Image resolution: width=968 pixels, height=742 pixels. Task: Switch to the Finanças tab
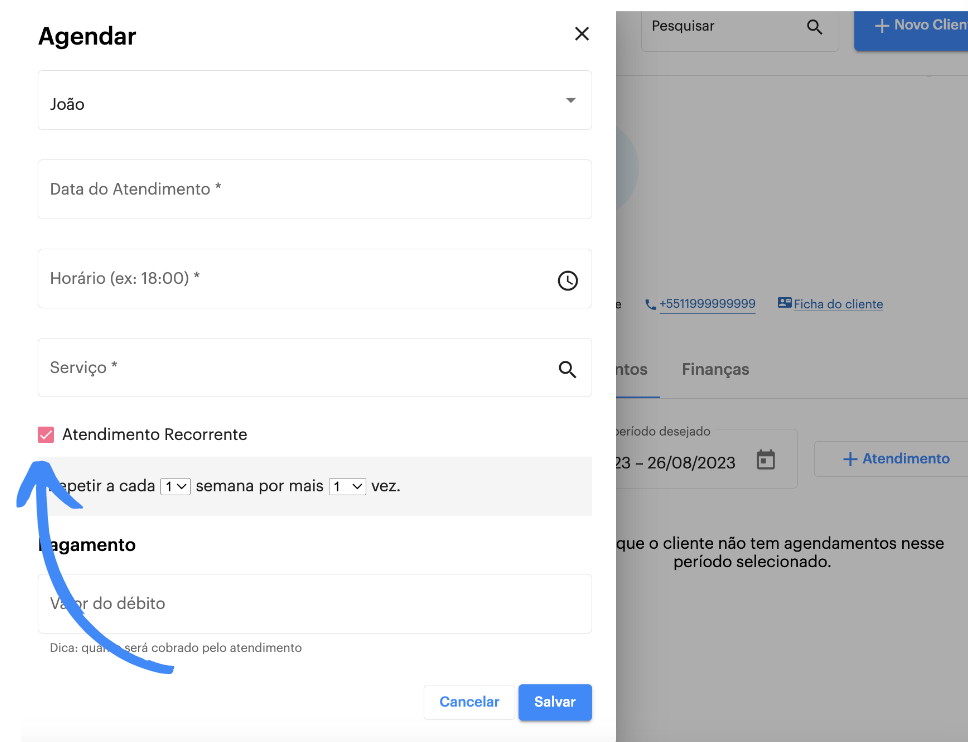[715, 369]
